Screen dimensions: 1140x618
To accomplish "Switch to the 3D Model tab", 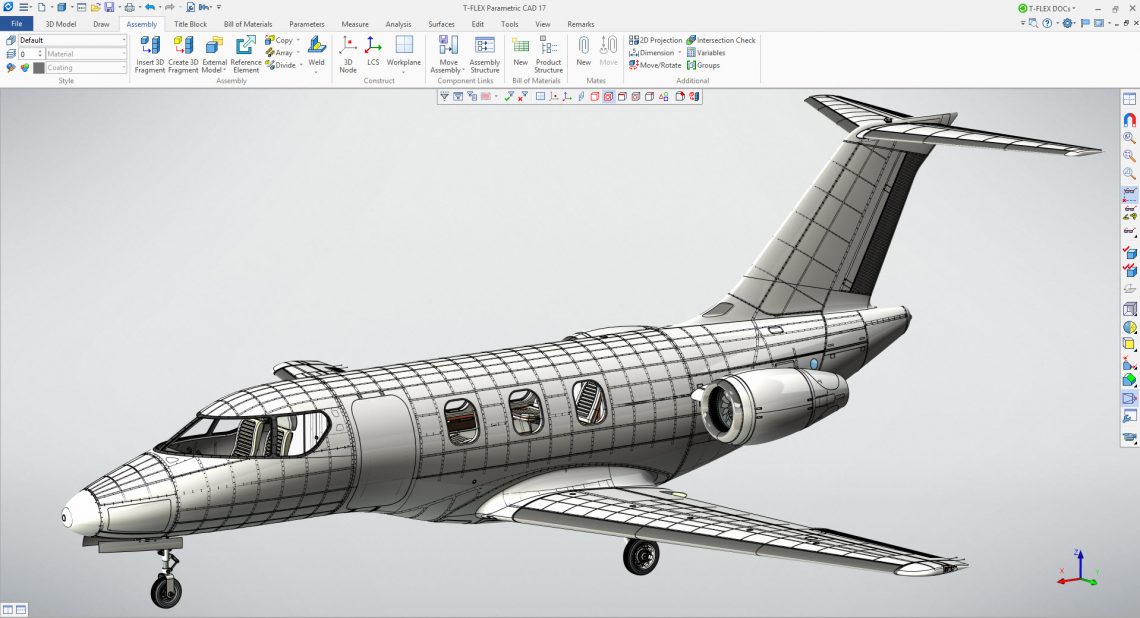I will pos(62,23).
